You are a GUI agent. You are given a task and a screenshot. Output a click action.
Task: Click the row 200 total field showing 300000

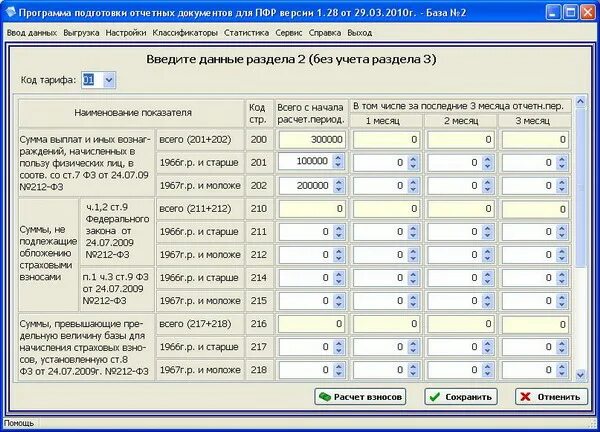pyautogui.click(x=312, y=140)
